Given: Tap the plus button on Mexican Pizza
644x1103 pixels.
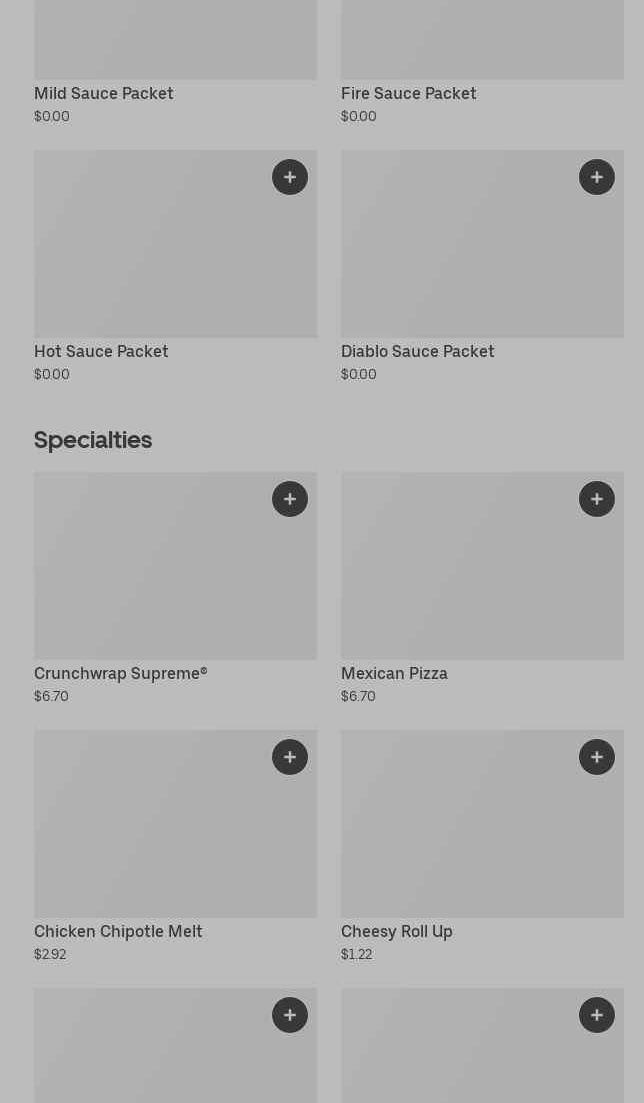Looking at the screenshot, I should click(x=597, y=499).
